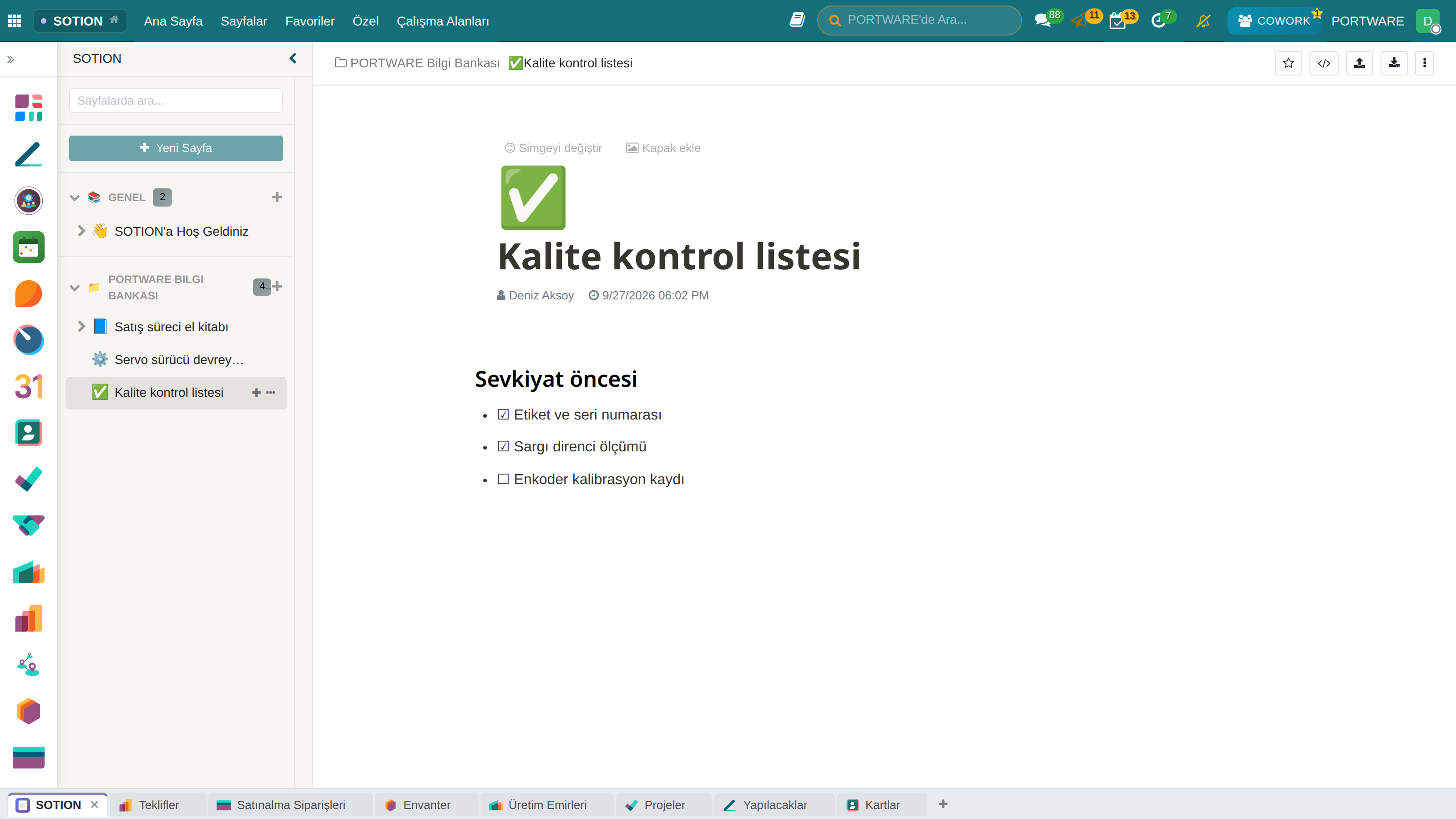Open the 31 calendar app icon
The height and width of the screenshot is (819, 1456).
point(28,387)
